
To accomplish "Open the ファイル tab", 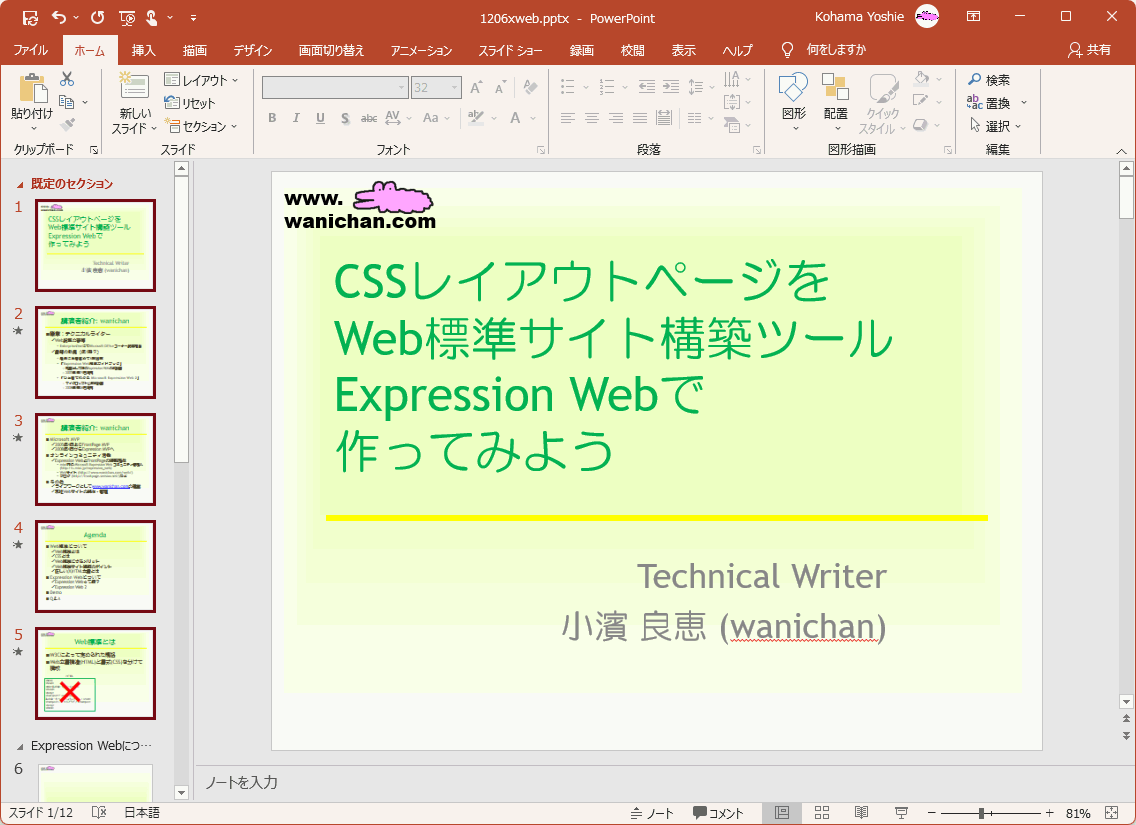I will (30, 50).
